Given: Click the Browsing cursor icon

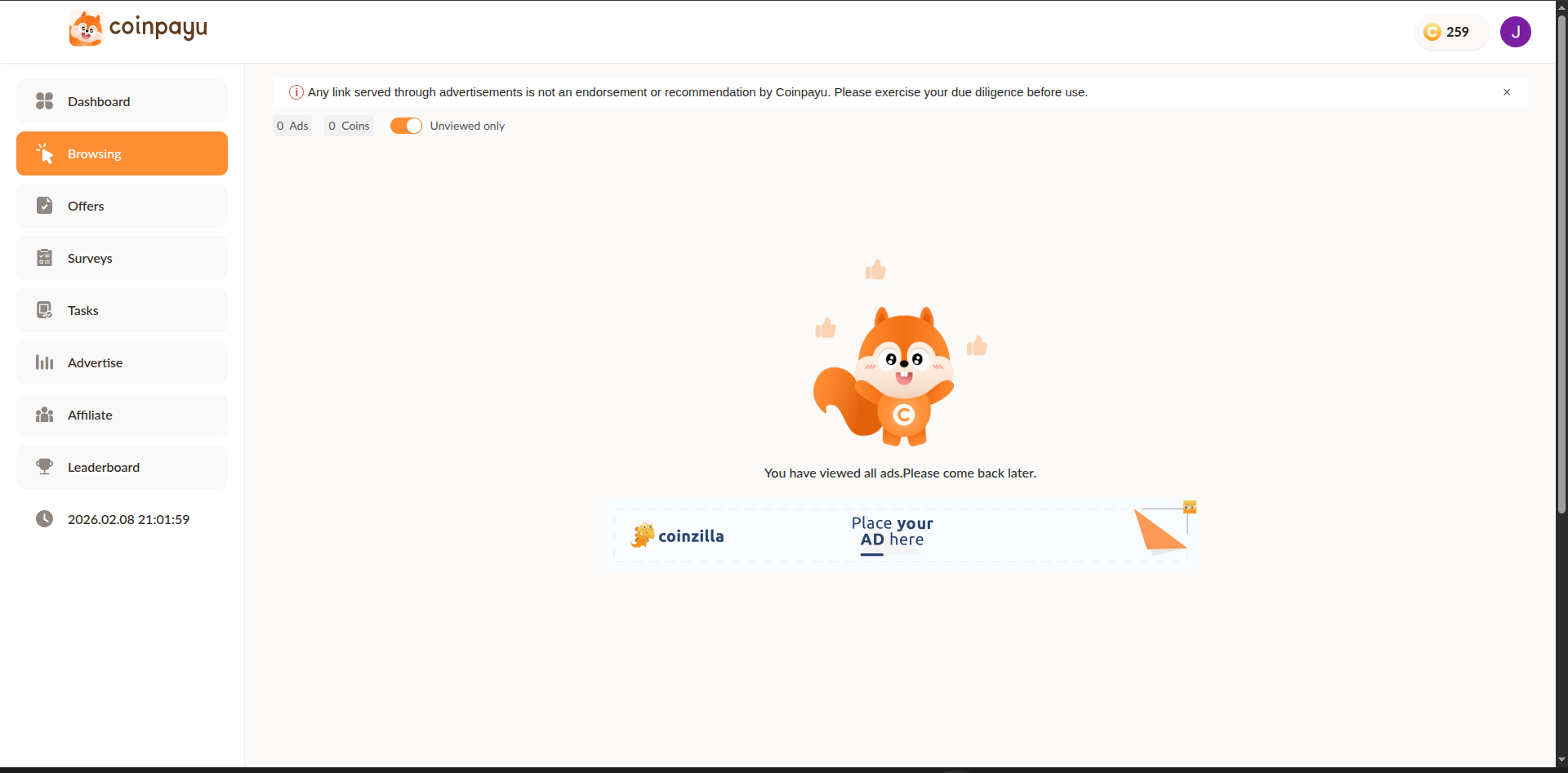Looking at the screenshot, I should 45,153.
